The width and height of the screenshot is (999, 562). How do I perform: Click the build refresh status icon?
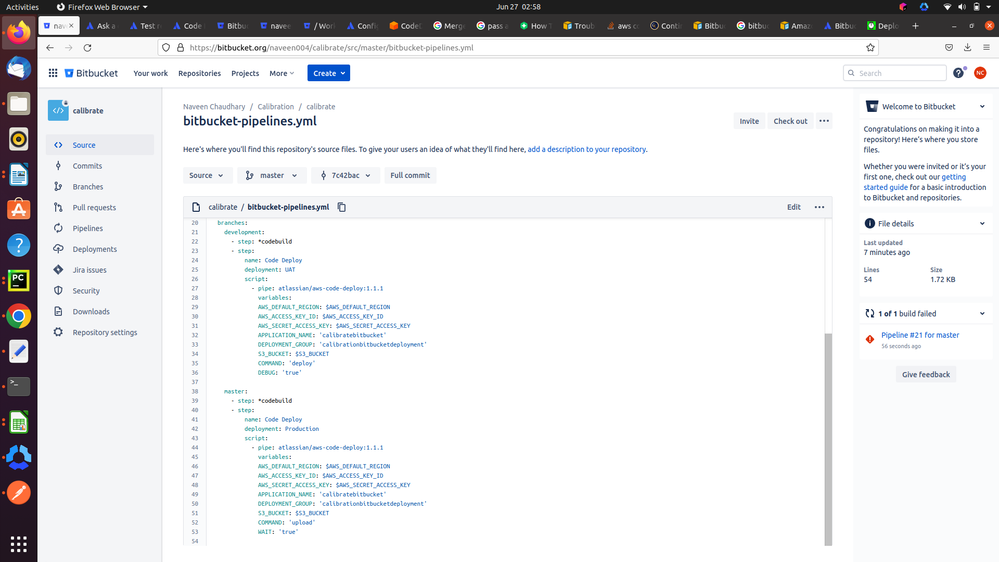[x=869, y=313]
